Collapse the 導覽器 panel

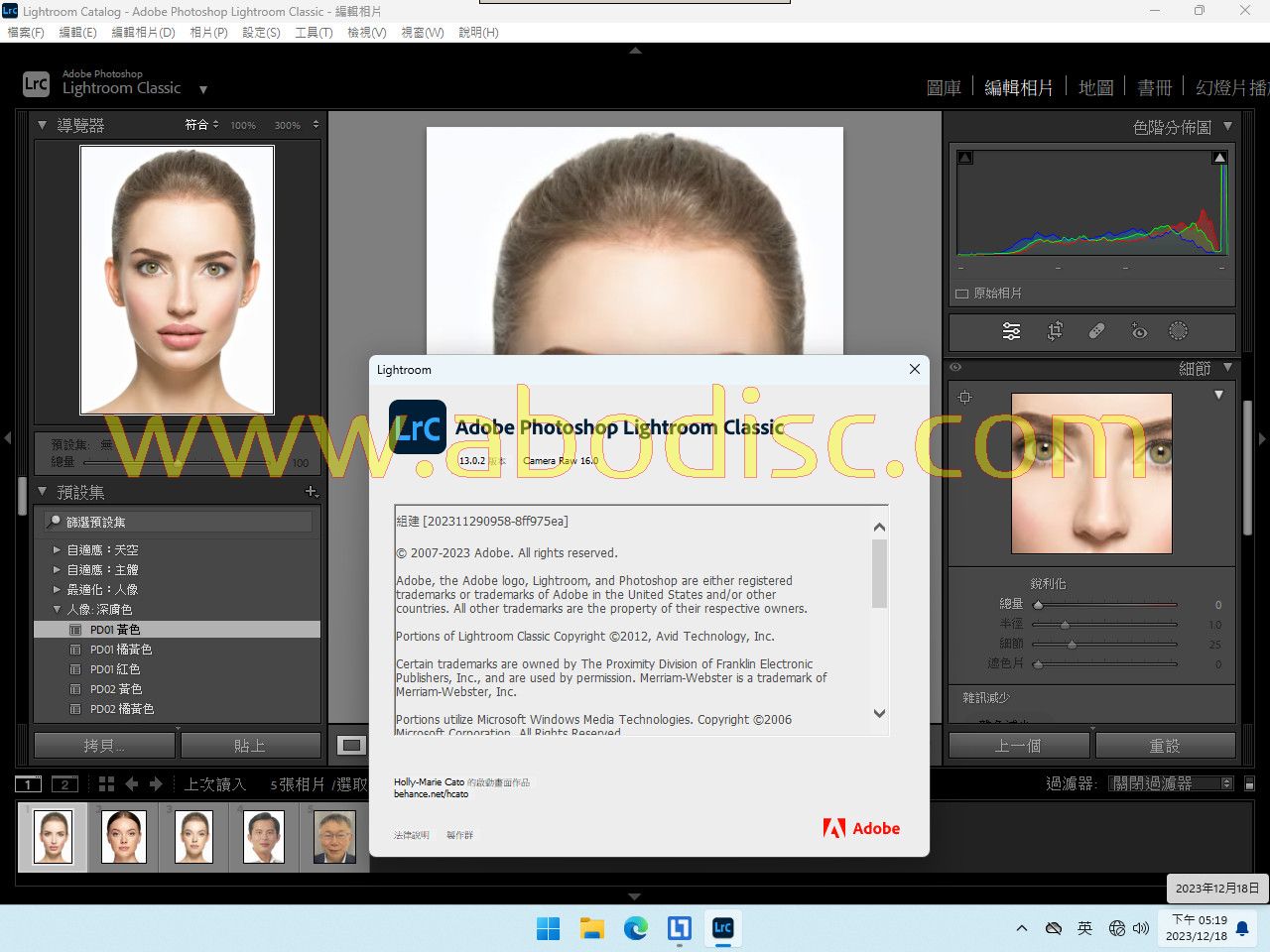pyautogui.click(x=42, y=125)
